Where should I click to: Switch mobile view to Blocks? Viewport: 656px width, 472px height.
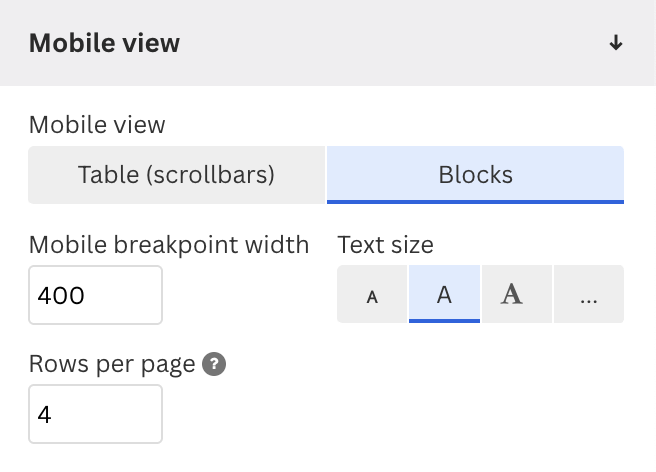[475, 175]
